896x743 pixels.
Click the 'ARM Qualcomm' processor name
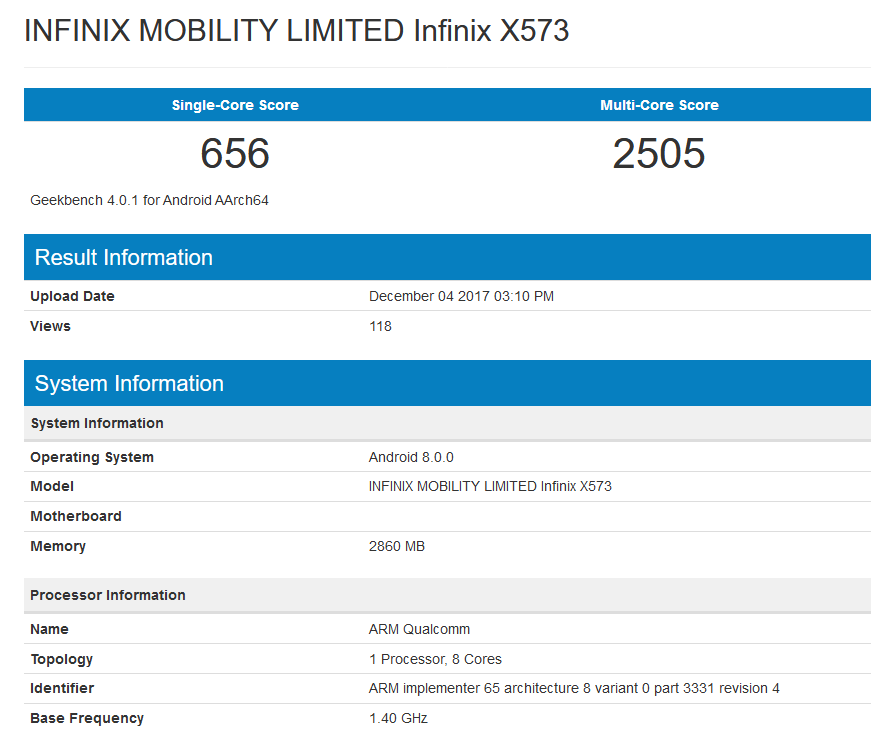(419, 629)
